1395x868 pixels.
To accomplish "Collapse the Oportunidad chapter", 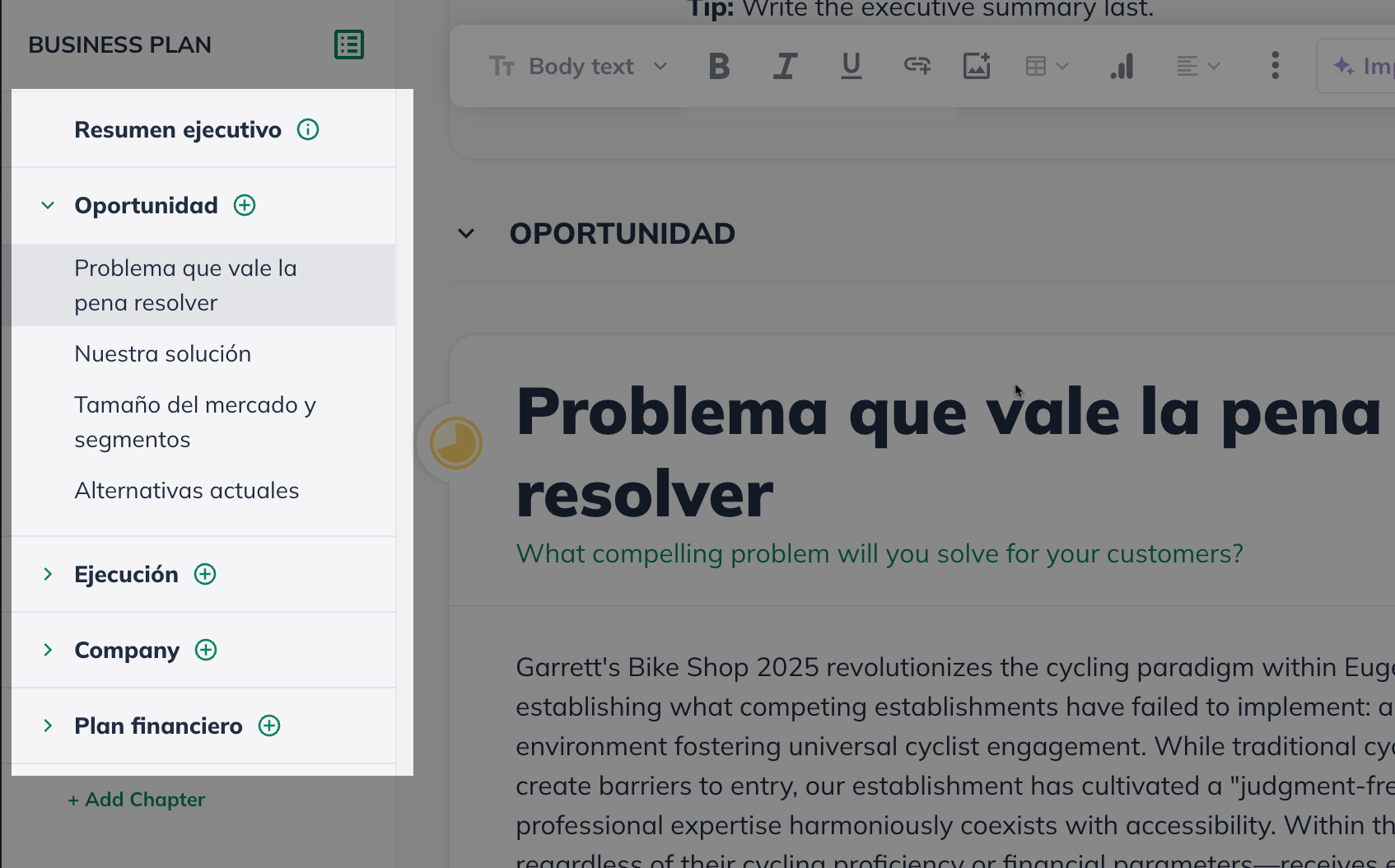I will point(48,205).
